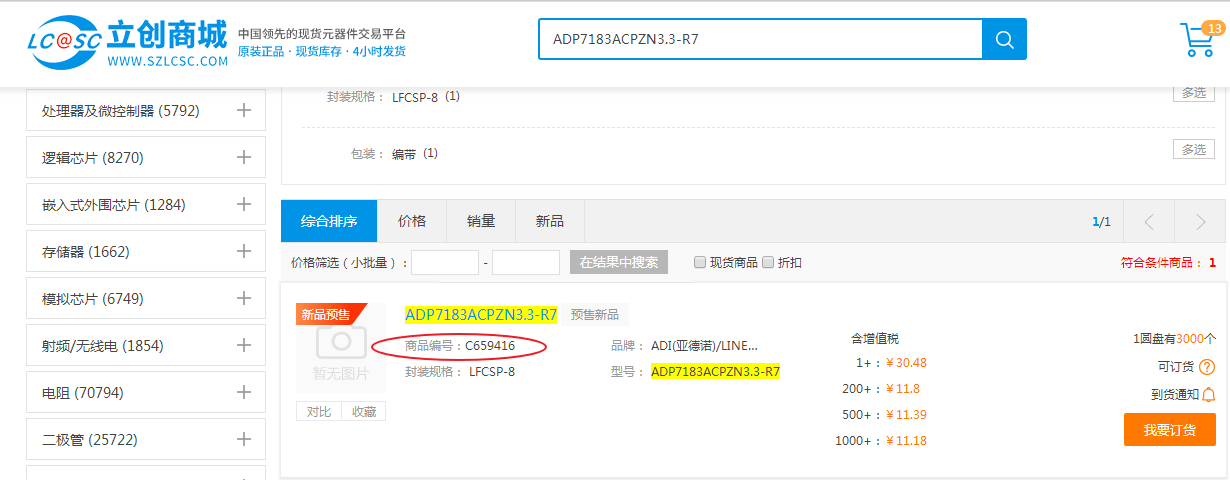Check the 折扣 checkbox
The image size is (1230, 480).
[768, 262]
